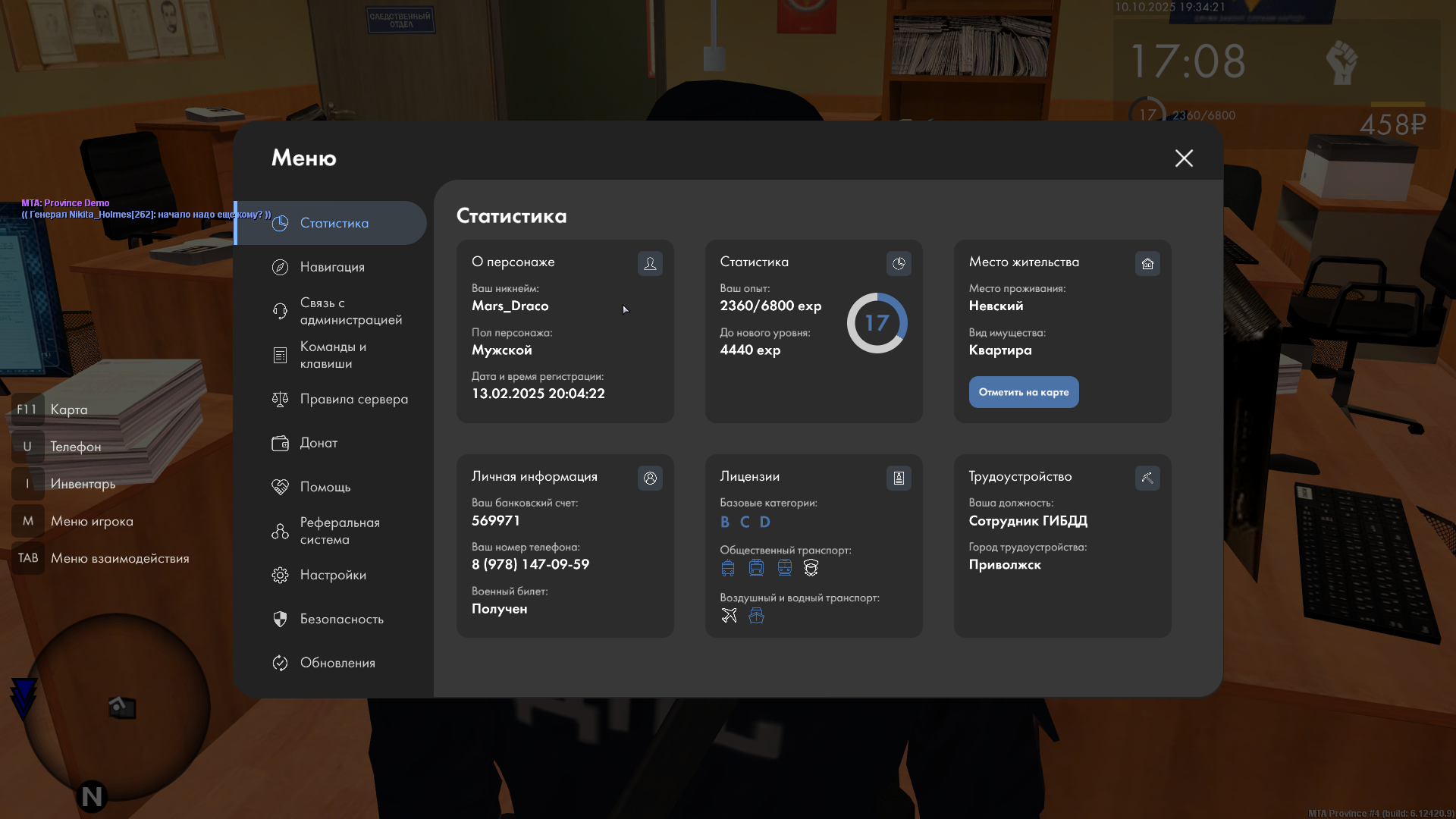Go to Настройки in the sidebar

tap(332, 575)
